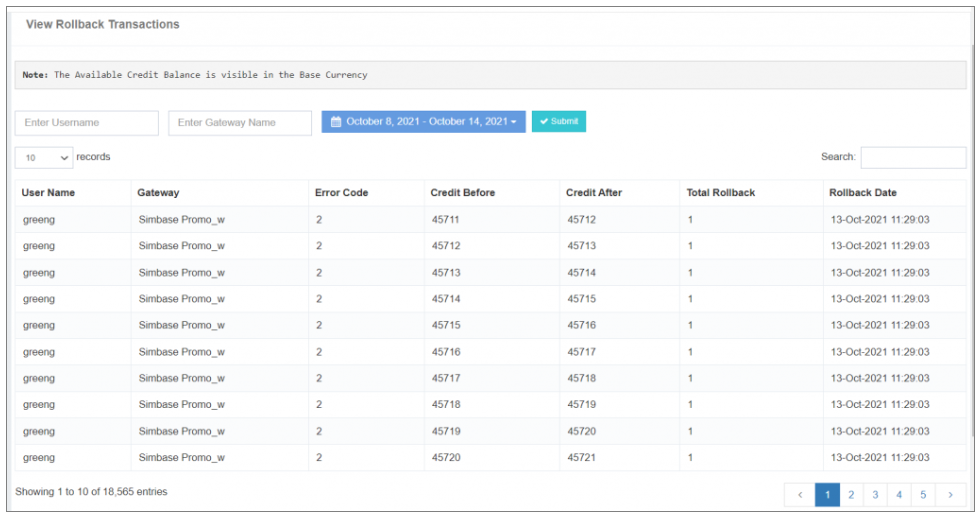This screenshot has width=980, height=518.
Task: Sort by Error Code header
Action: click(342, 193)
